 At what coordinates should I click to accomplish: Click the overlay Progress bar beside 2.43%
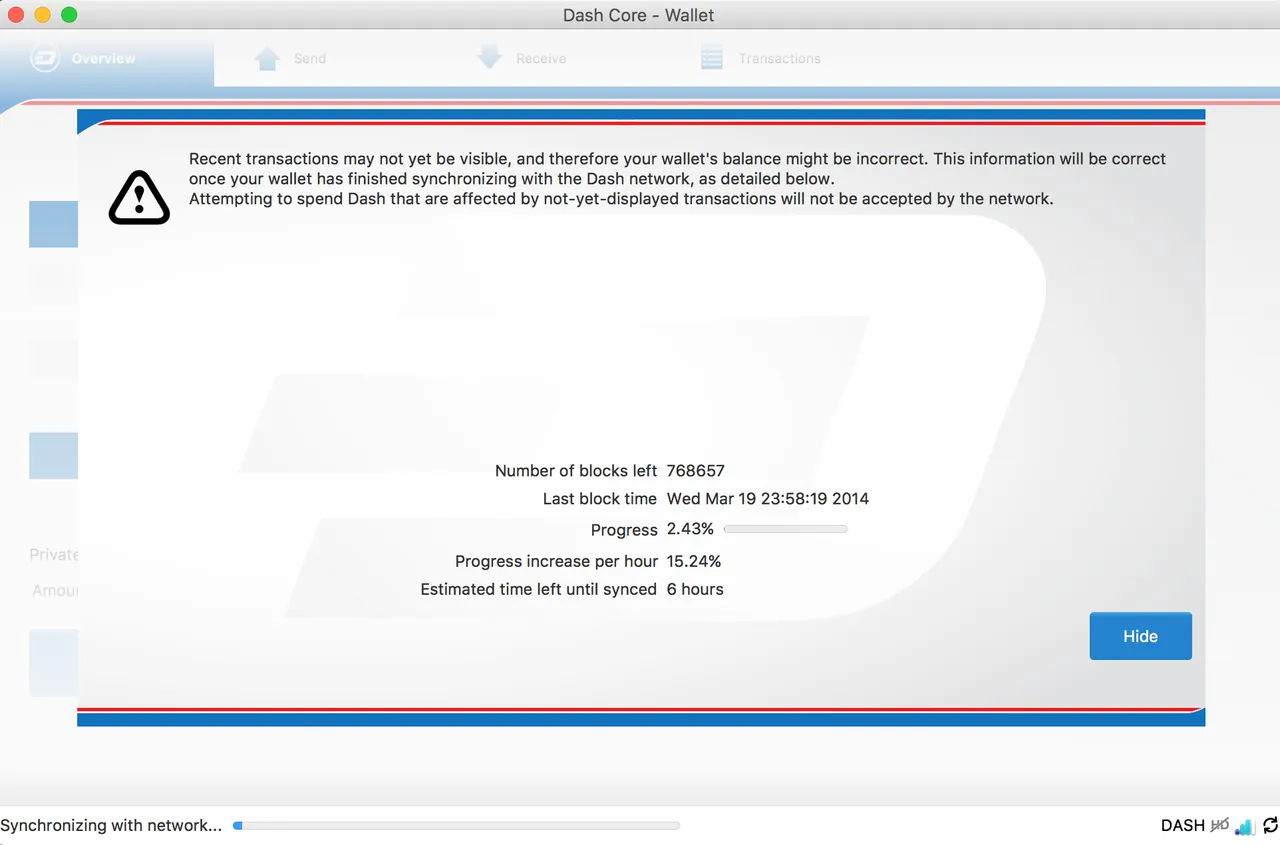[x=785, y=529]
